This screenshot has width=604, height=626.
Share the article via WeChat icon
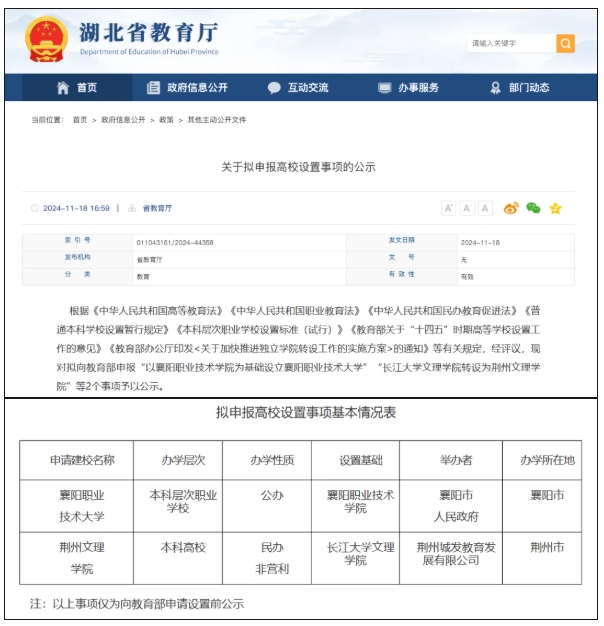(533, 208)
